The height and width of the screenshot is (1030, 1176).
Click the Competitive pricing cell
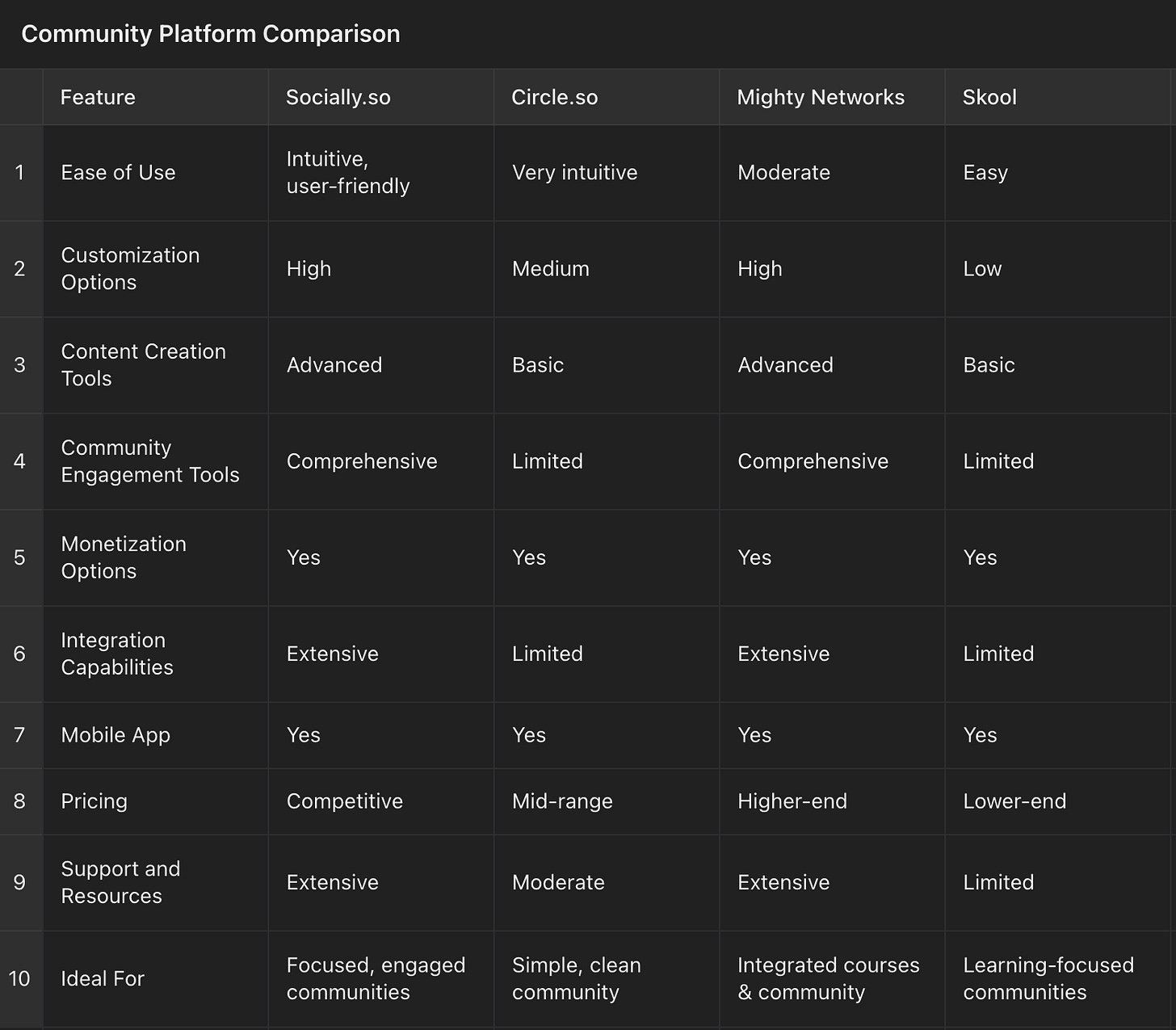344,801
